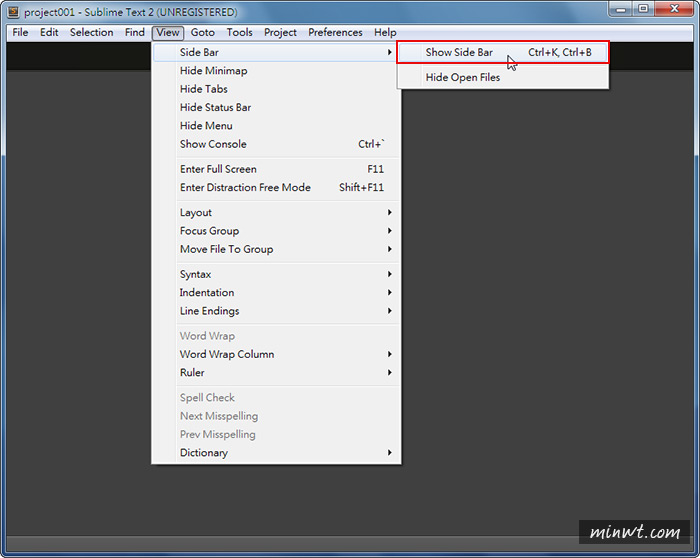
Task: Open the Goto menu
Action: click(203, 33)
